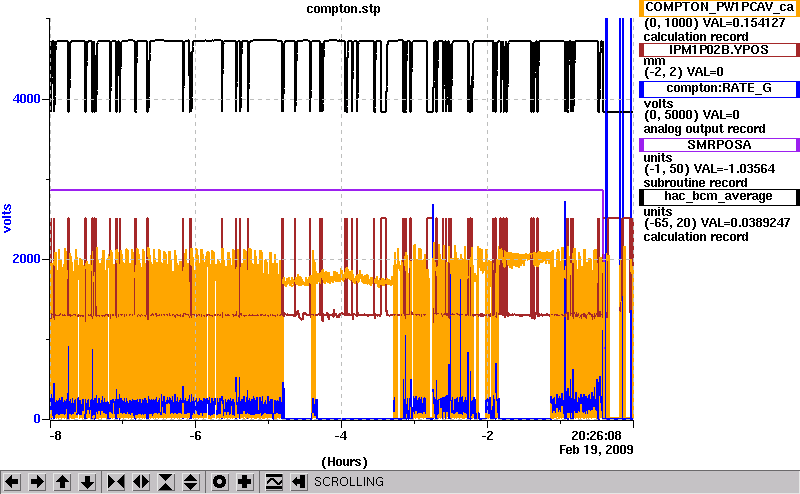Zoom in the time axis (inward-pointing horizontal triangles)
The height and width of the screenshot is (494, 800).
pos(116,482)
